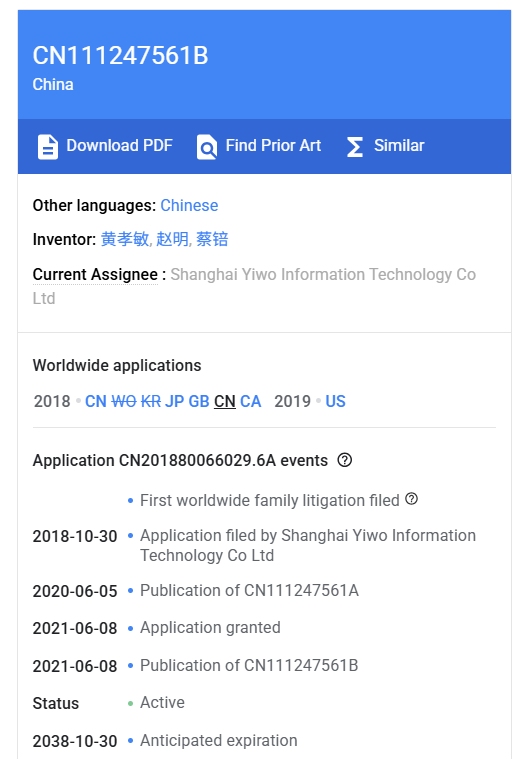Open help icon next to application events
The width and height of the screenshot is (527, 759).
pos(345,460)
